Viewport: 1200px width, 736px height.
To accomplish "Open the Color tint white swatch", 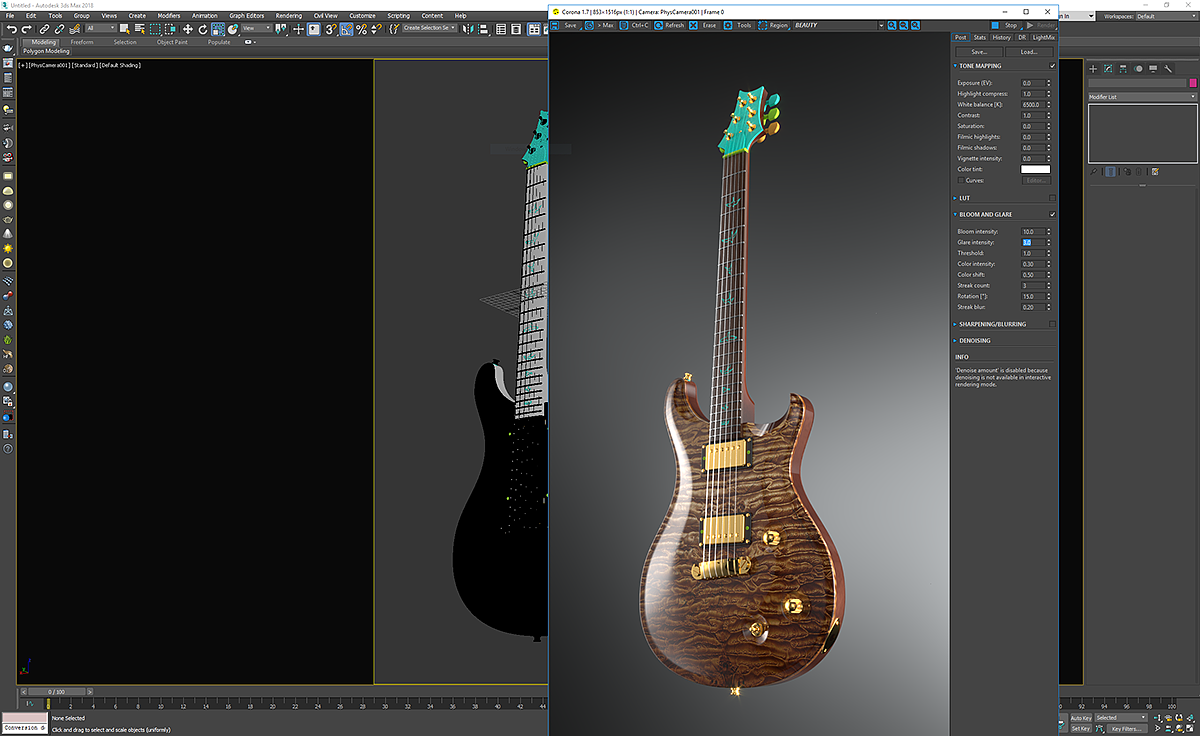I will 1035,169.
